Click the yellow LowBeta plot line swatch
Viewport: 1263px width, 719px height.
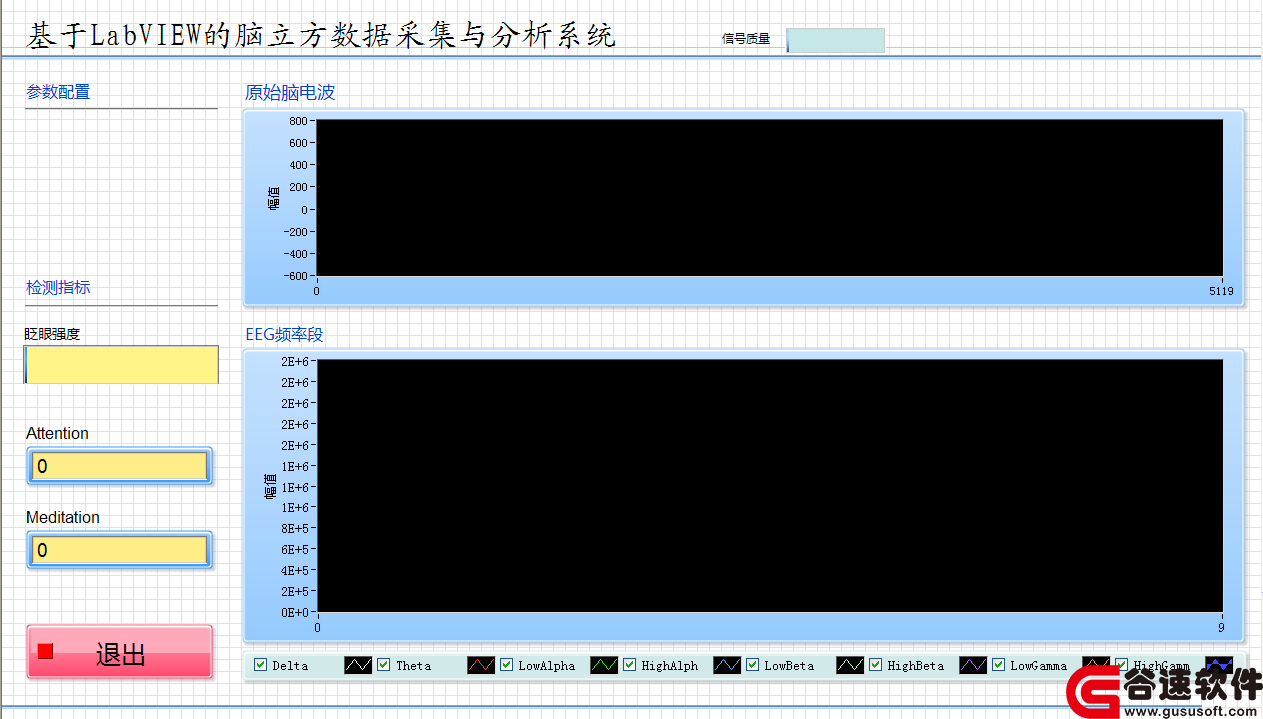(x=850, y=665)
